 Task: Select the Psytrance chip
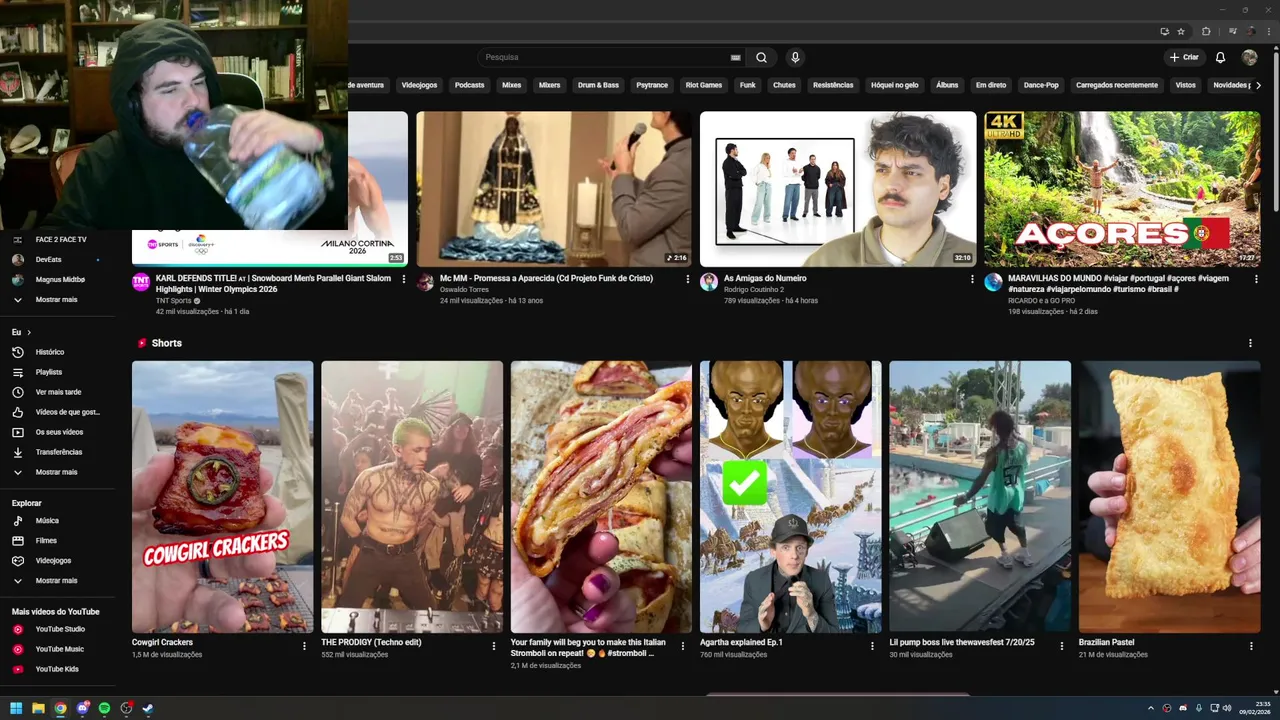[x=652, y=85]
